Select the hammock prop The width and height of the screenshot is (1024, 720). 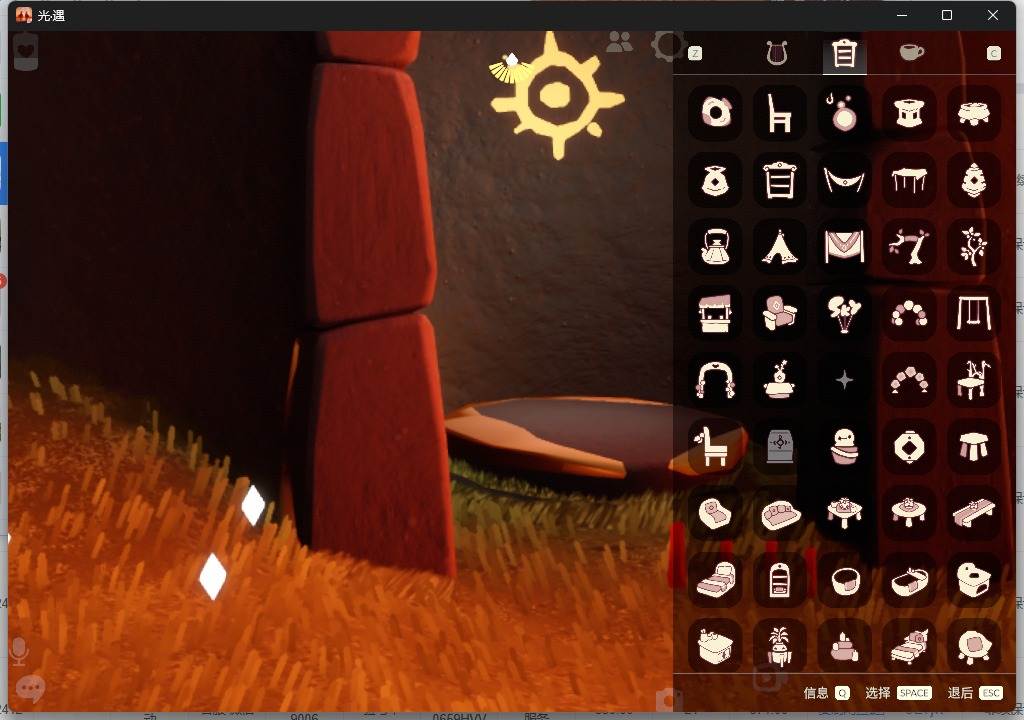pos(844,180)
